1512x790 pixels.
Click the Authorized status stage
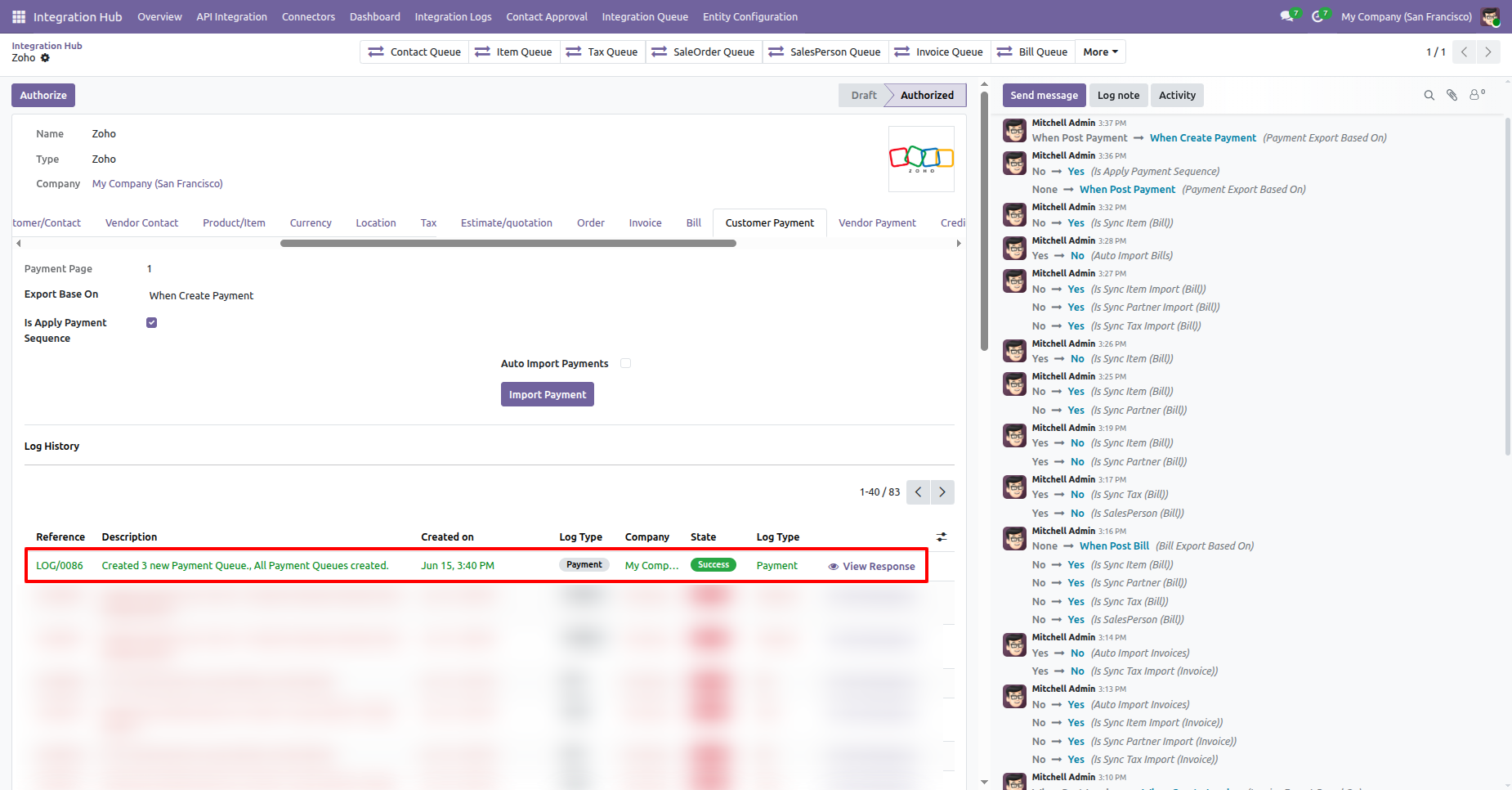tap(927, 96)
